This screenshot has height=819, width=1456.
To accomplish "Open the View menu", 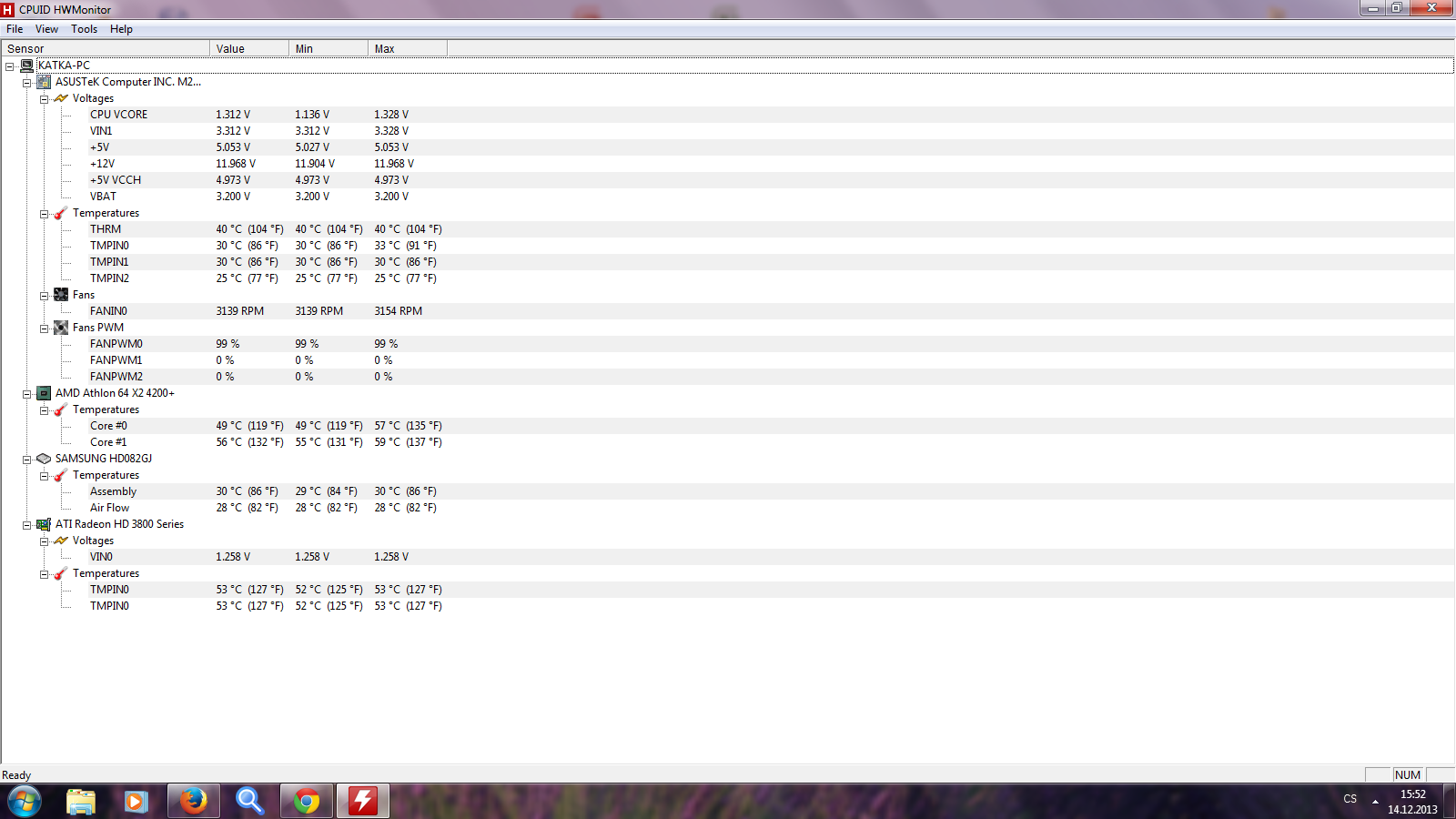I will click(46, 29).
